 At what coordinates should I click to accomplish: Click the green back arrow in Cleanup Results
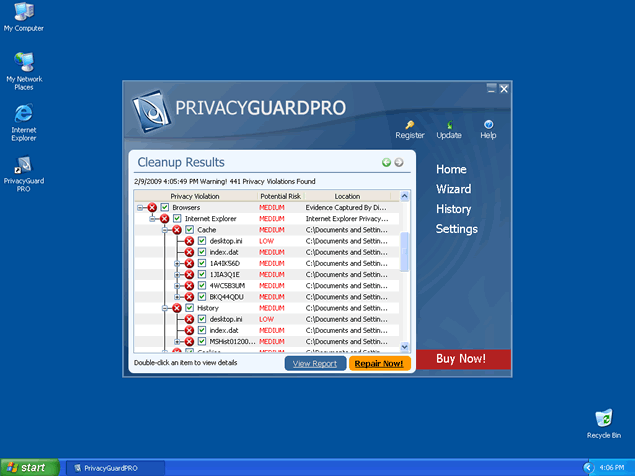386,163
